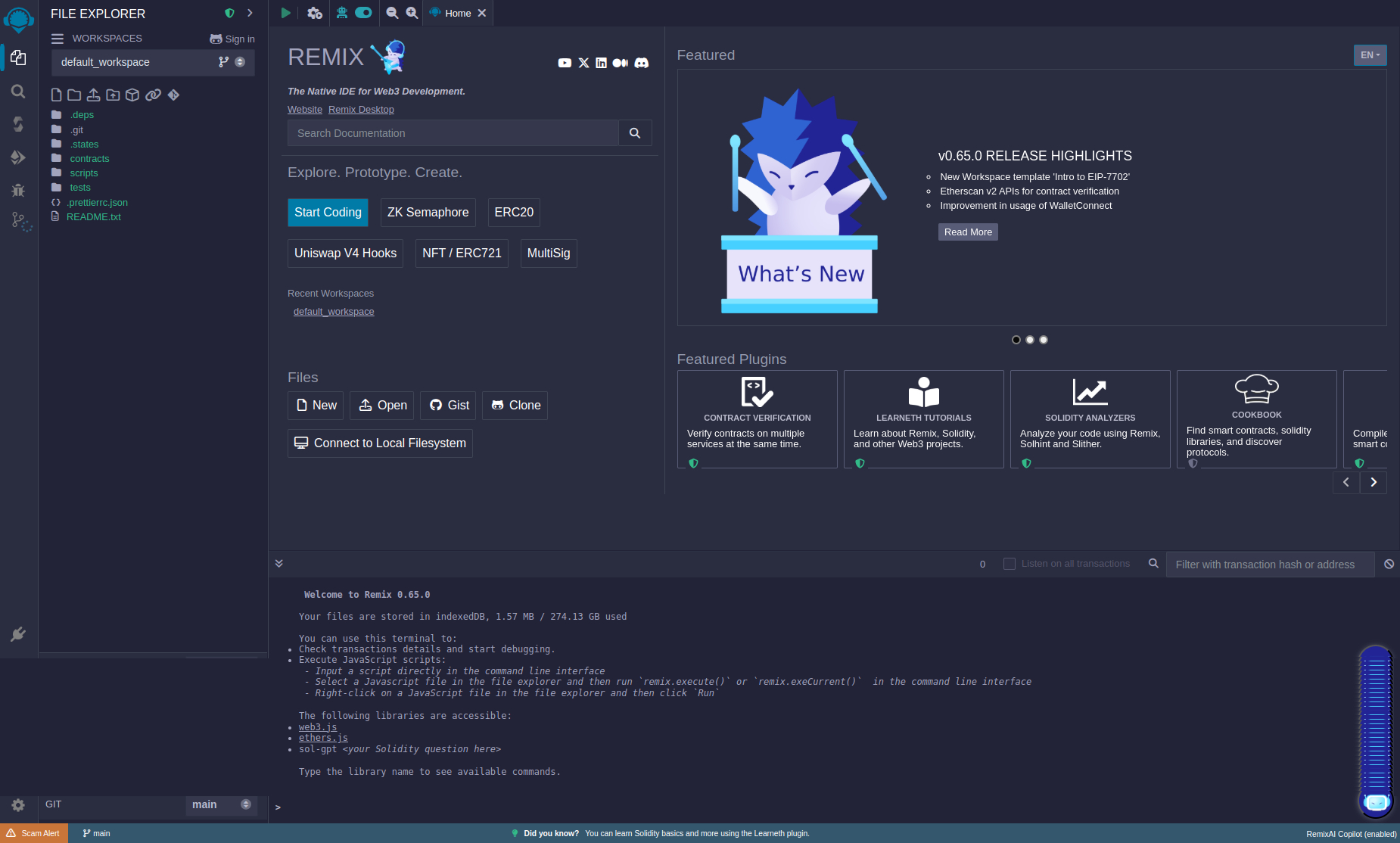Open the GIT main branch dropdown
1400x843 pixels.
(x=221, y=804)
